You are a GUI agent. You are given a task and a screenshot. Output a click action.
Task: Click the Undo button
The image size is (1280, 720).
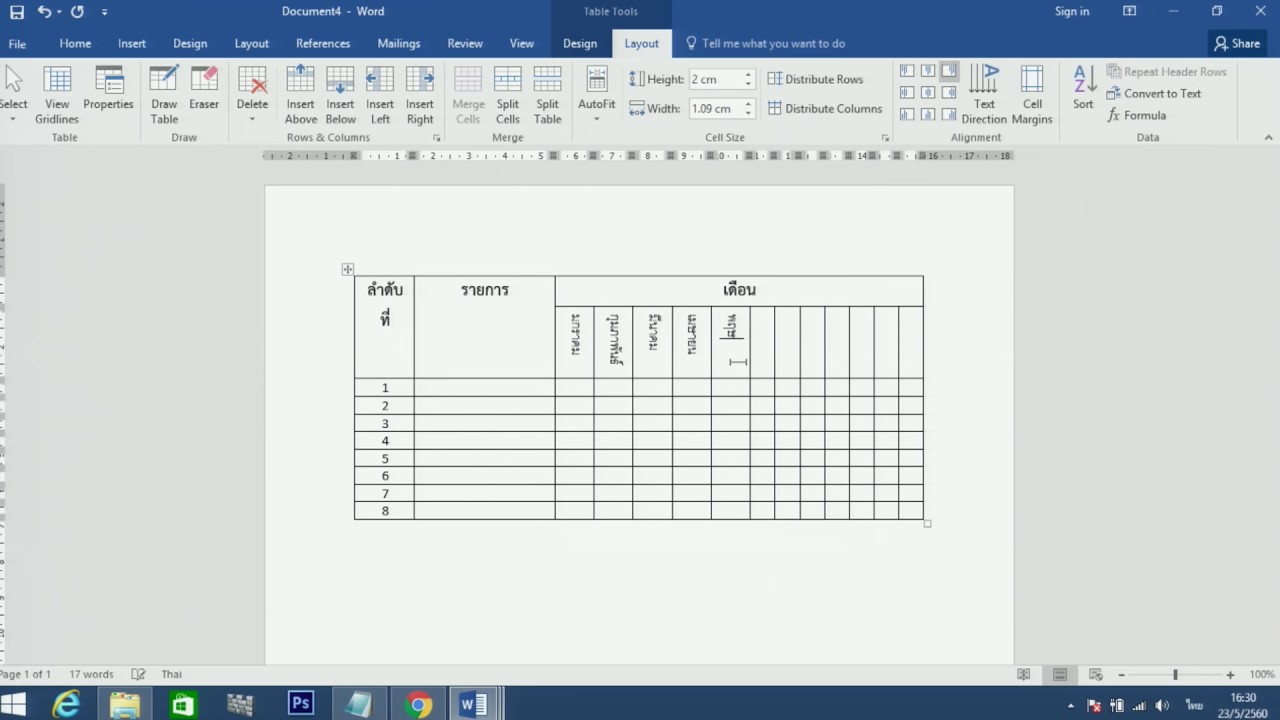click(43, 12)
